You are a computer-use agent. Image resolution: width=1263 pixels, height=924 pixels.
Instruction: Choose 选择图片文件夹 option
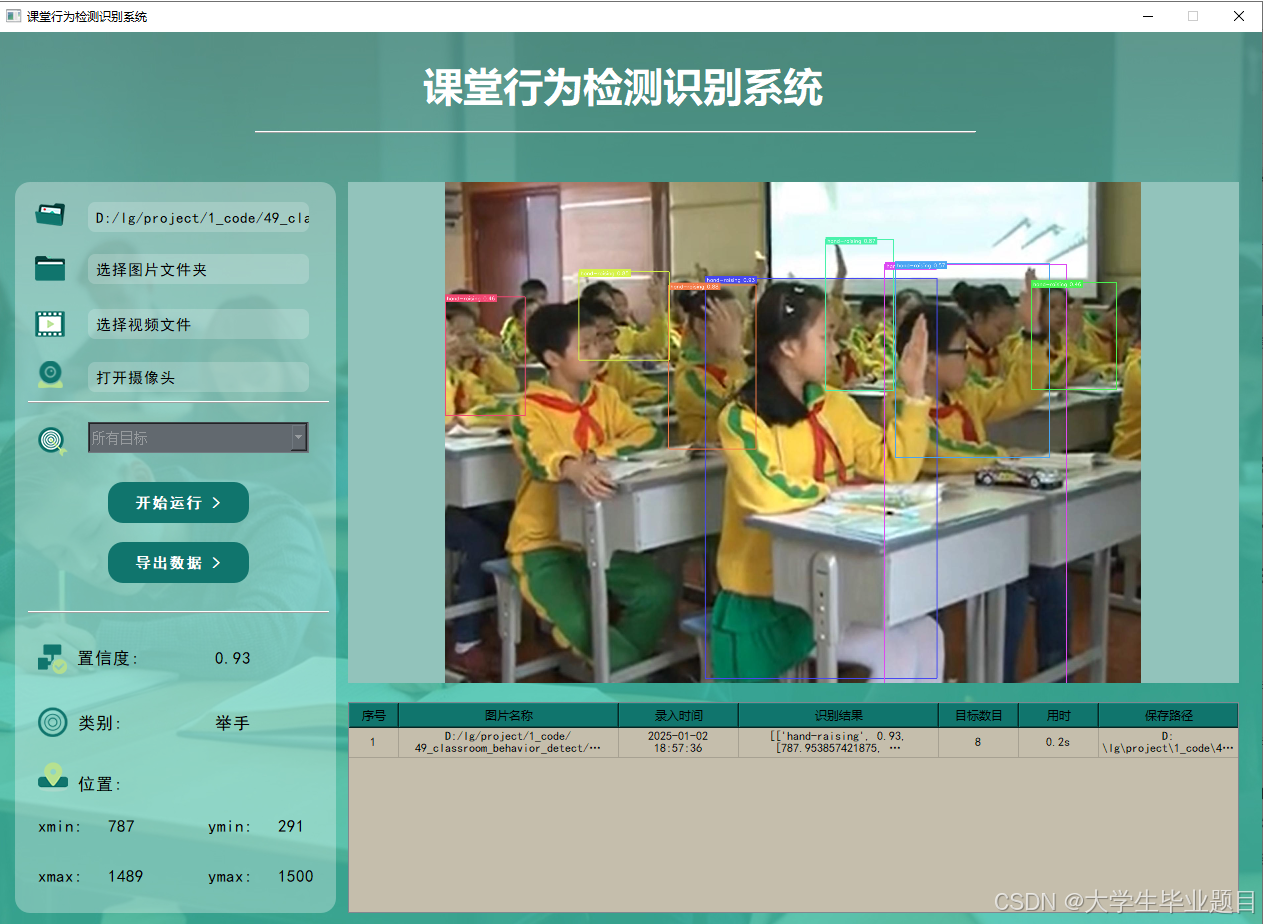198,269
